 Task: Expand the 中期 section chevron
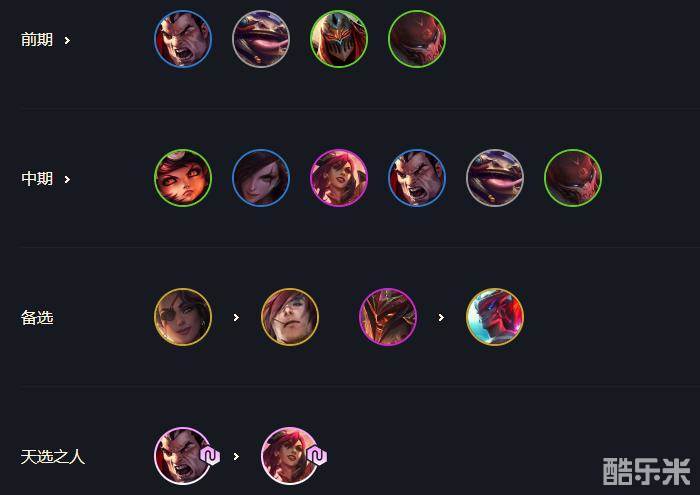(67, 179)
